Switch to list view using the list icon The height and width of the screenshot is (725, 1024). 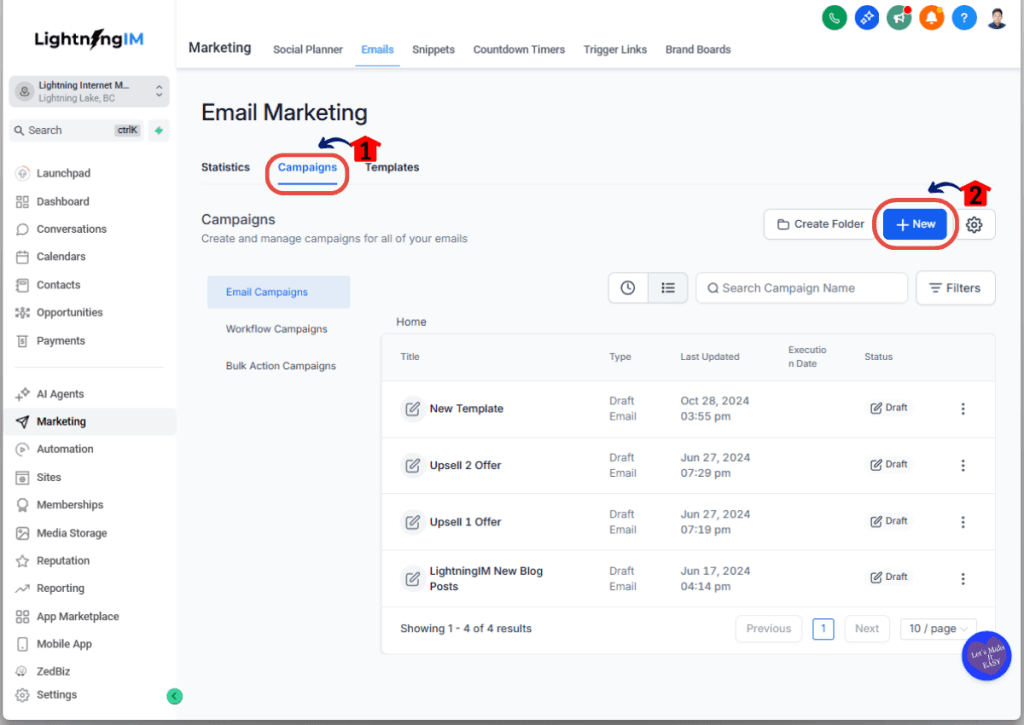click(667, 287)
